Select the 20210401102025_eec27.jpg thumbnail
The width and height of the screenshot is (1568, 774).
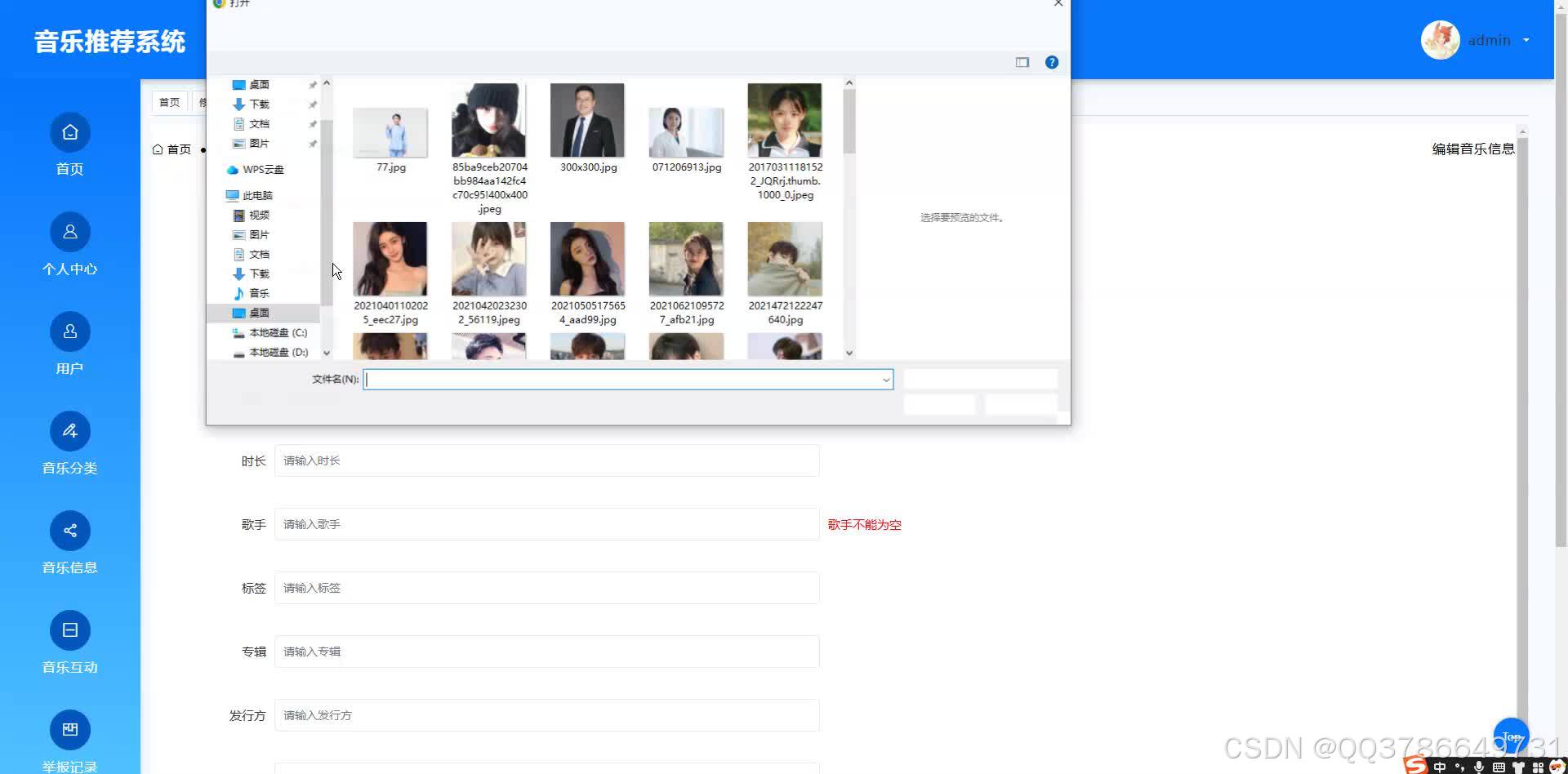390,259
